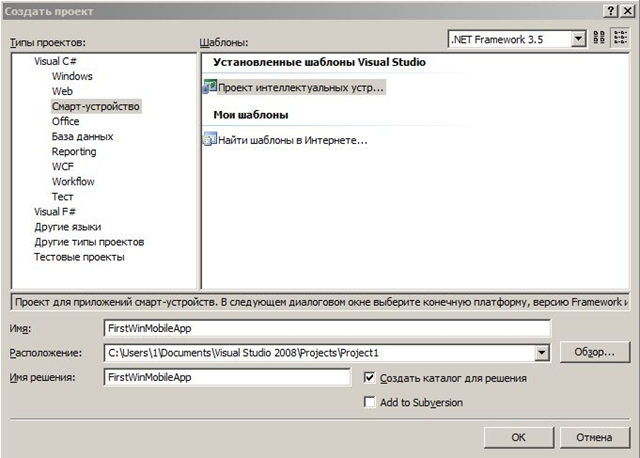Image resolution: width=640 pixels, height=458 pixels.
Task: Select Другие типы проектов node
Action: 89,242
